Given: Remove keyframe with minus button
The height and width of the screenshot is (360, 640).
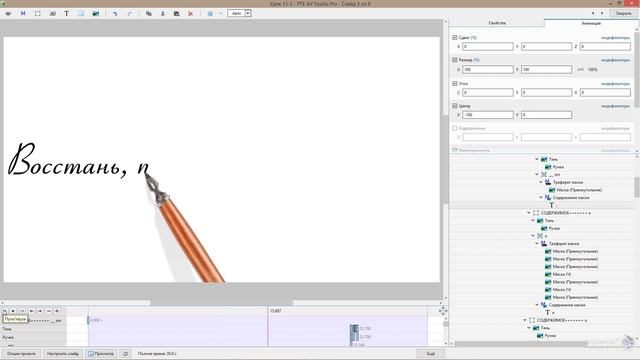Looking at the screenshot, I should (x=49, y=311).
